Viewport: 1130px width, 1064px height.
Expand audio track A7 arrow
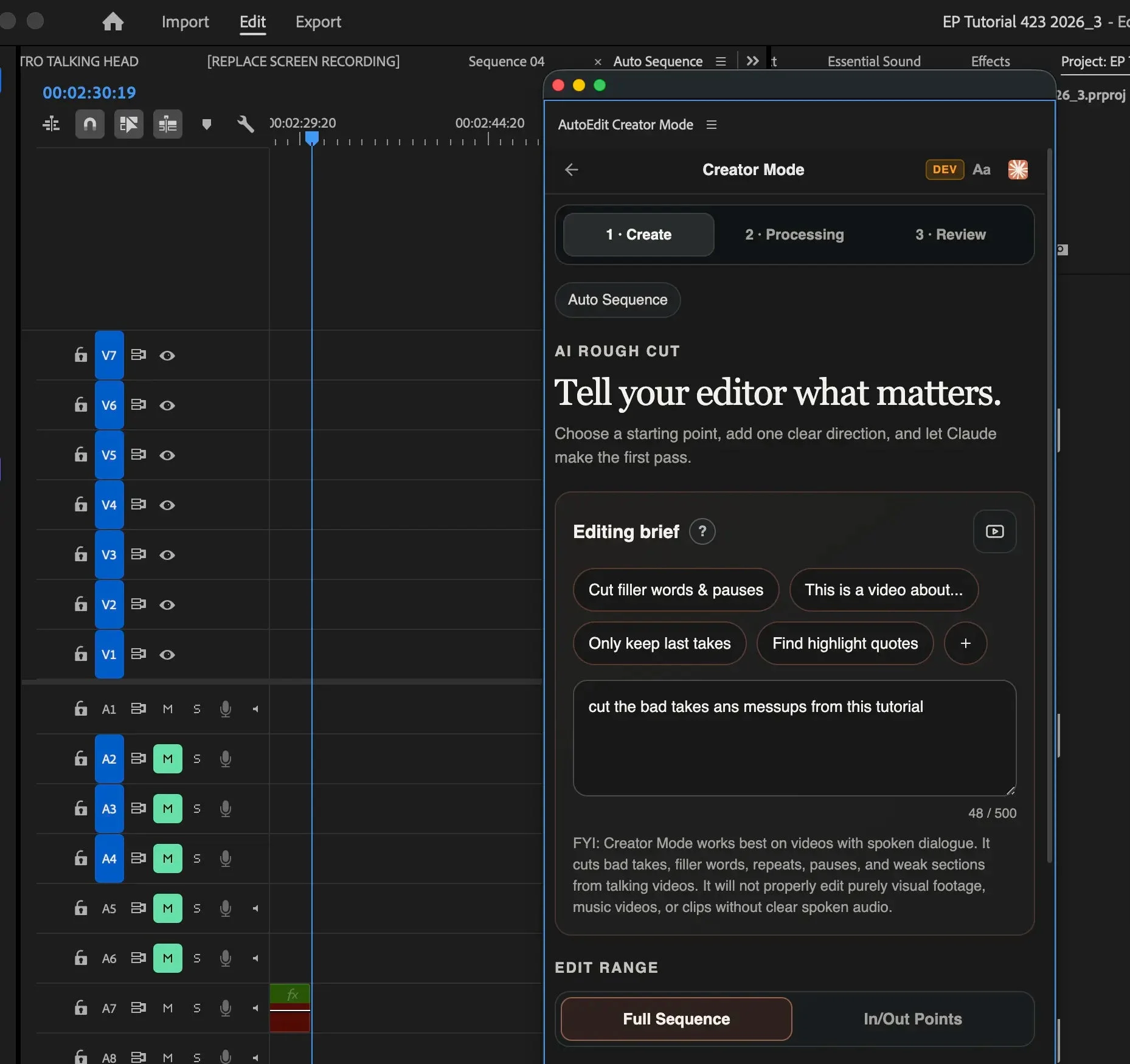pos(255,1008)
